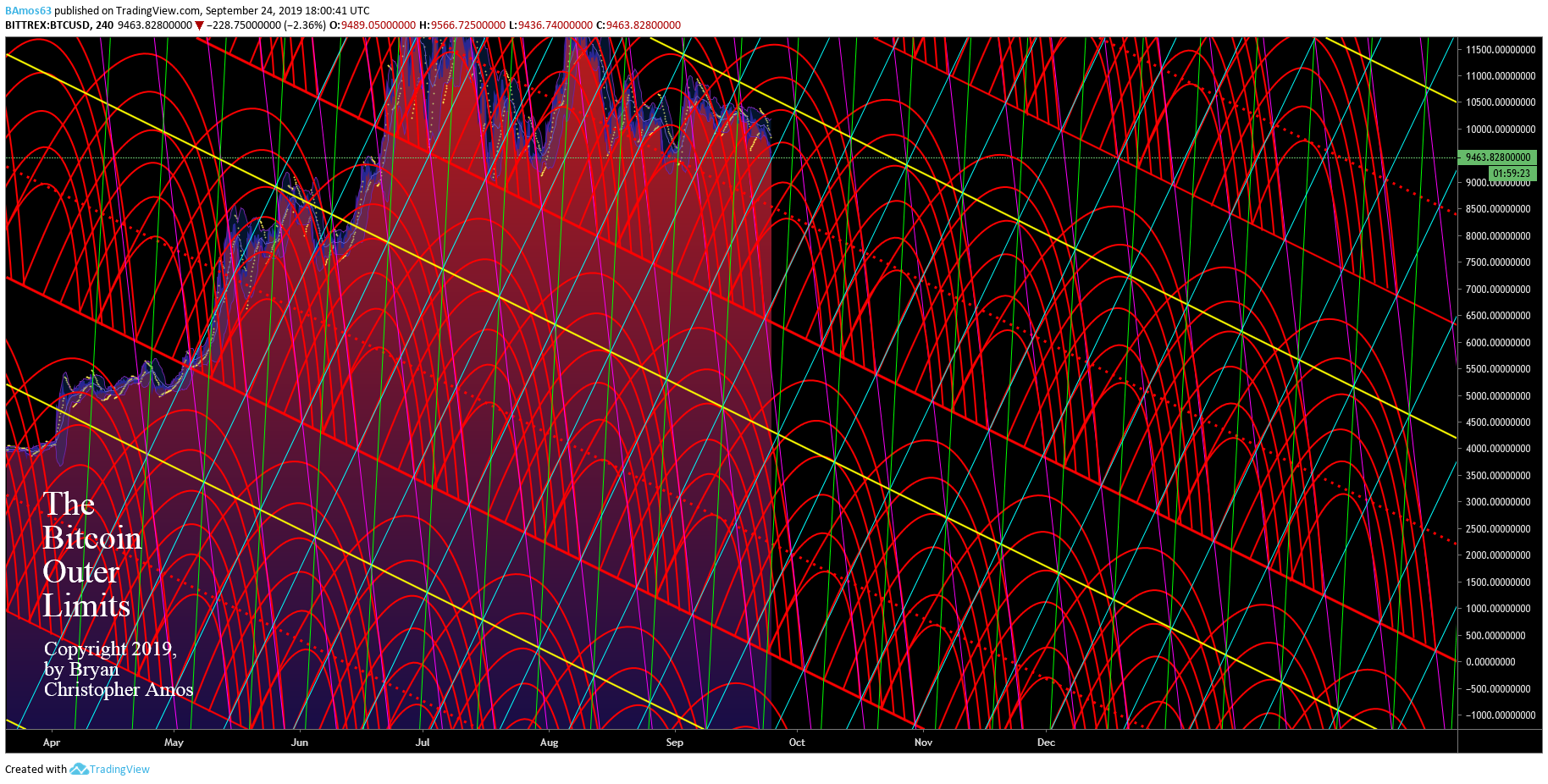Click the 11500.00000000 price axis label

tap(1501, 50)
